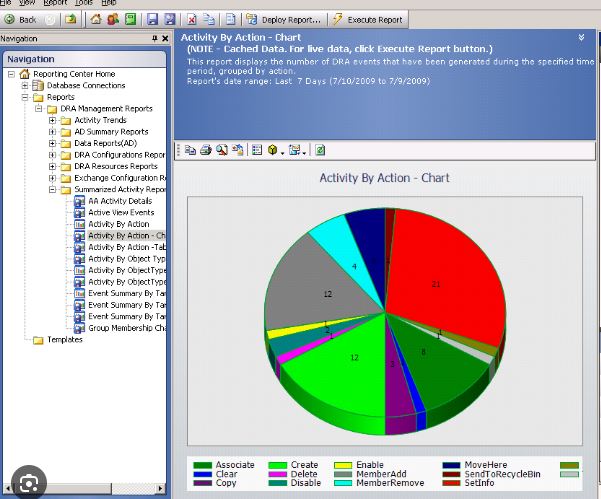Click the MoveHere legend entry
Image resolution: width=601 pixels, height=499 pixels.
tap(475, 465)
